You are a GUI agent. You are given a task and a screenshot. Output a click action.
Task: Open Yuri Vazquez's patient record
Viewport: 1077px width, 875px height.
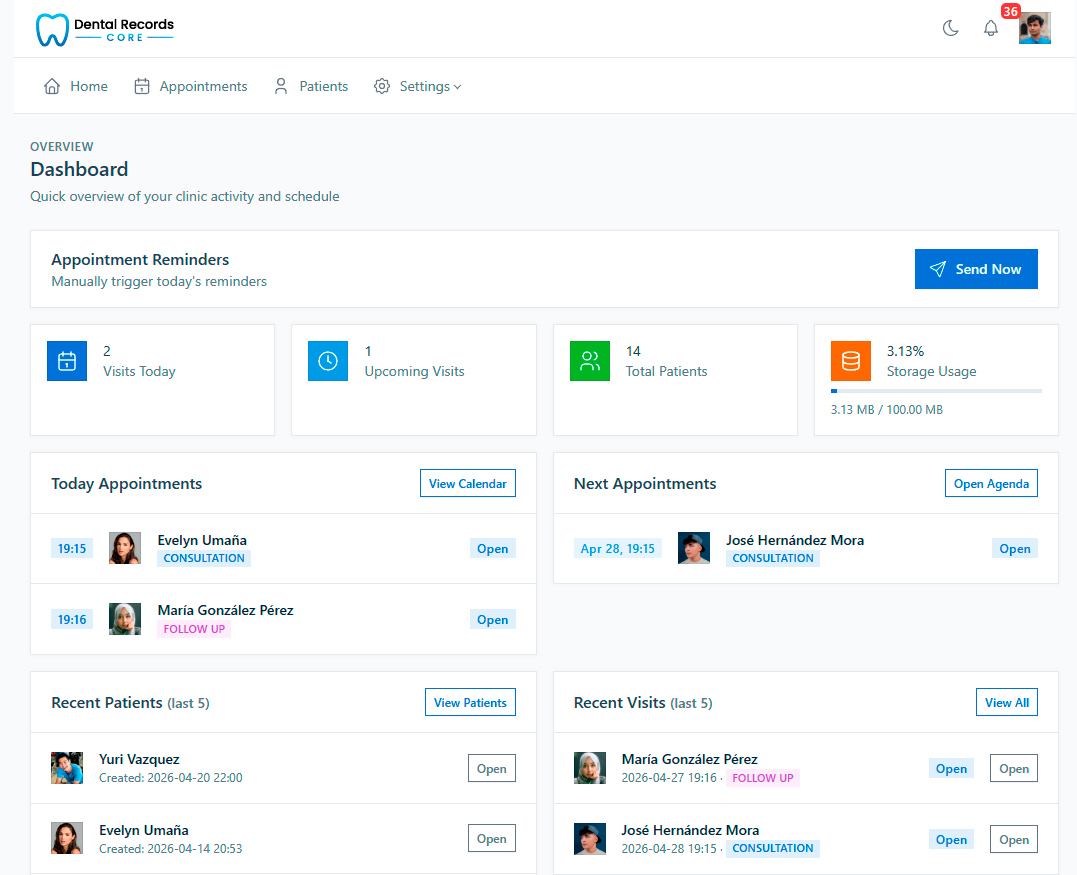[x=492, y=769]
